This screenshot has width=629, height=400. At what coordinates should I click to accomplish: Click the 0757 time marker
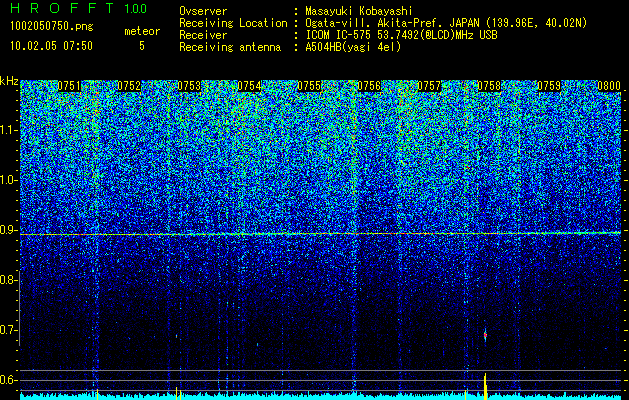pos(429,86)
